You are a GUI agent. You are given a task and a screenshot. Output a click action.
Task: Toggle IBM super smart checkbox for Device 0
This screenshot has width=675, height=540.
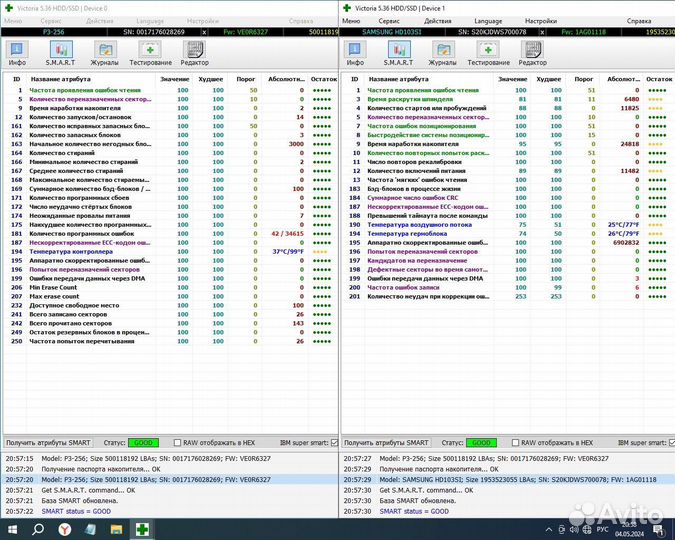pyautogui.click(x=331, y=442)
